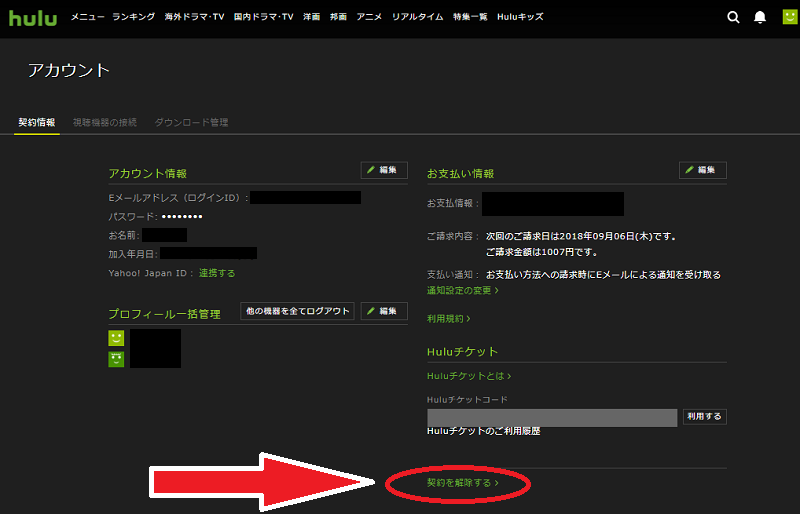Click the Huluチケット section heading
The height and width of the screenshot is (514, 800).
tap(462, 352)
